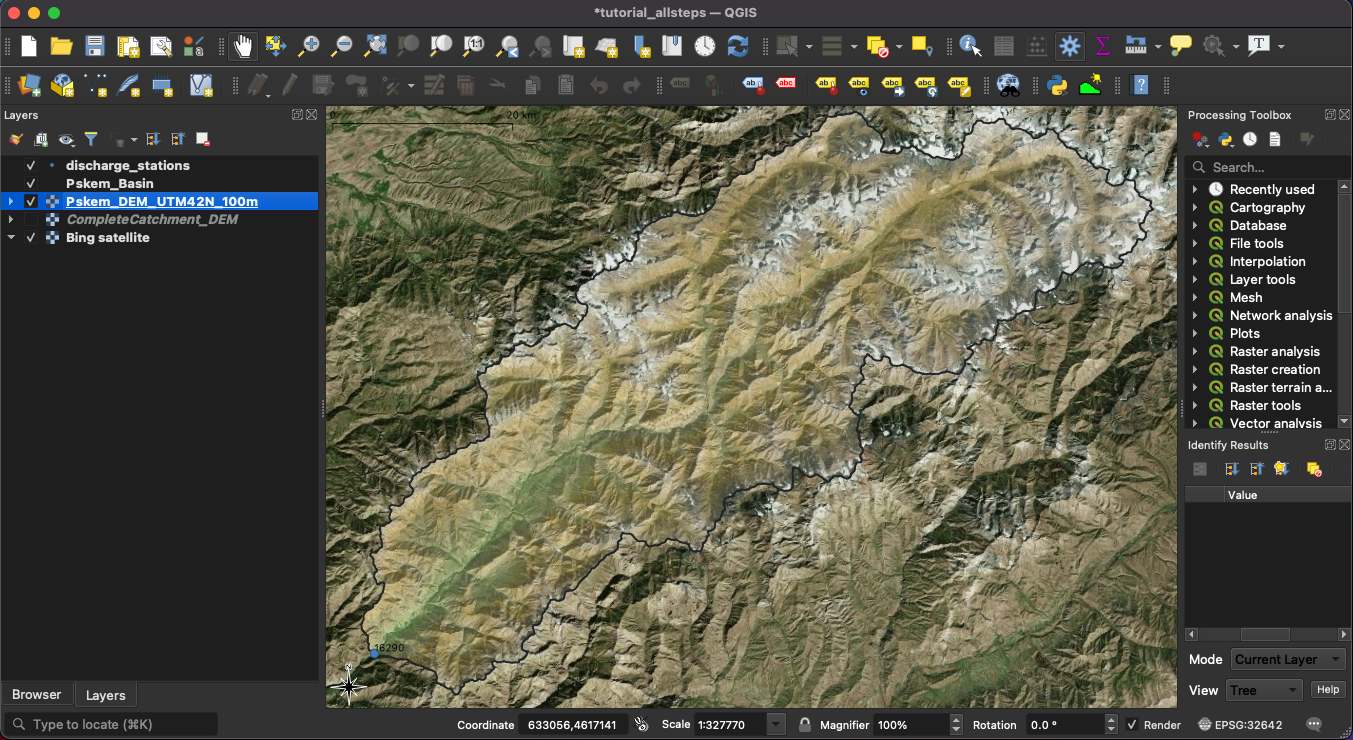Open the Statistical Summary sigma tool

tap(1103, 46)
